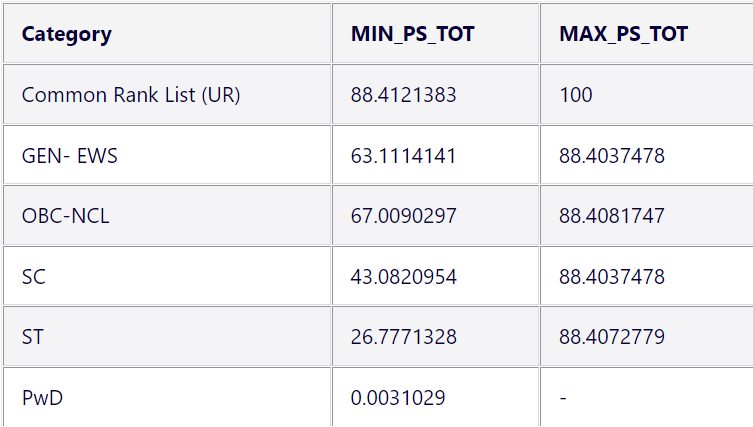Viewport: 753px width, 427px height.
Task: Click the value 88.4072779
Action: (612, 337)
